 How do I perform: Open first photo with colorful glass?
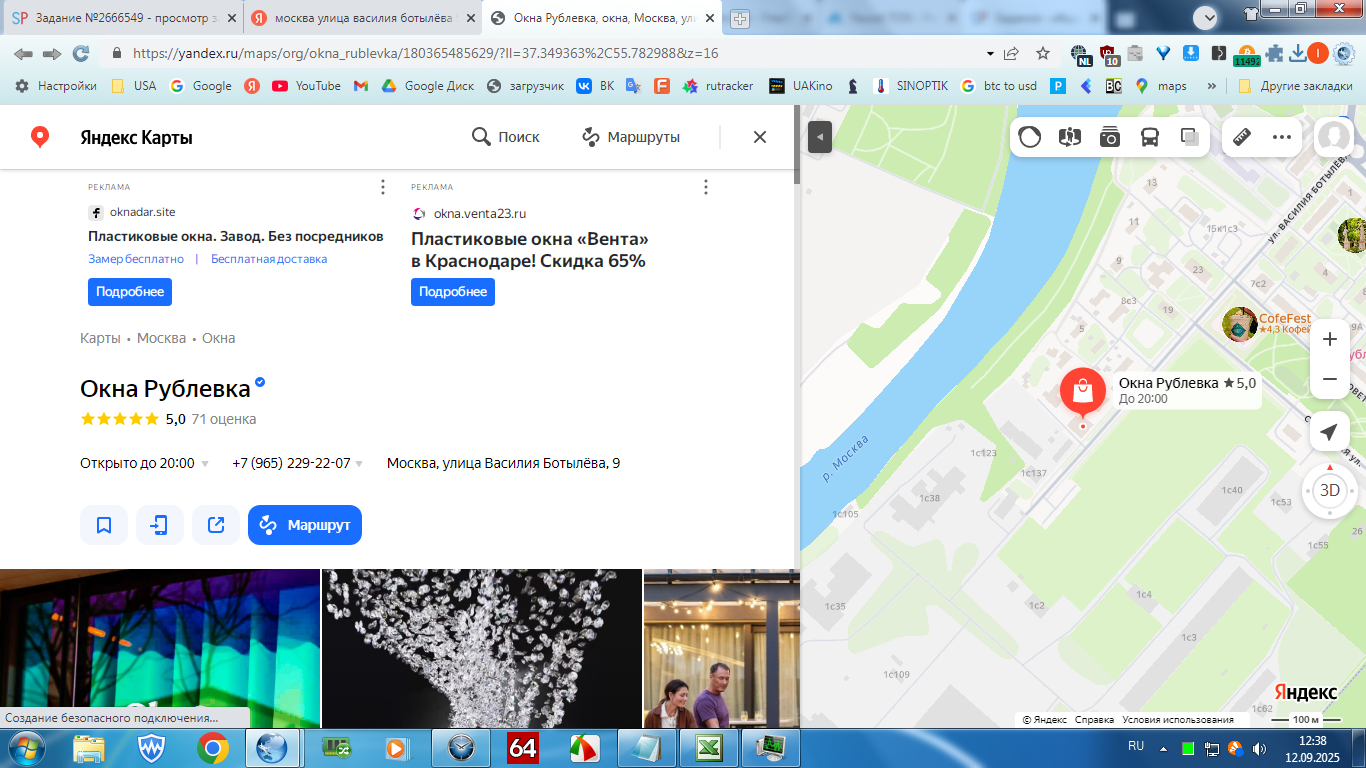point(160,648)
